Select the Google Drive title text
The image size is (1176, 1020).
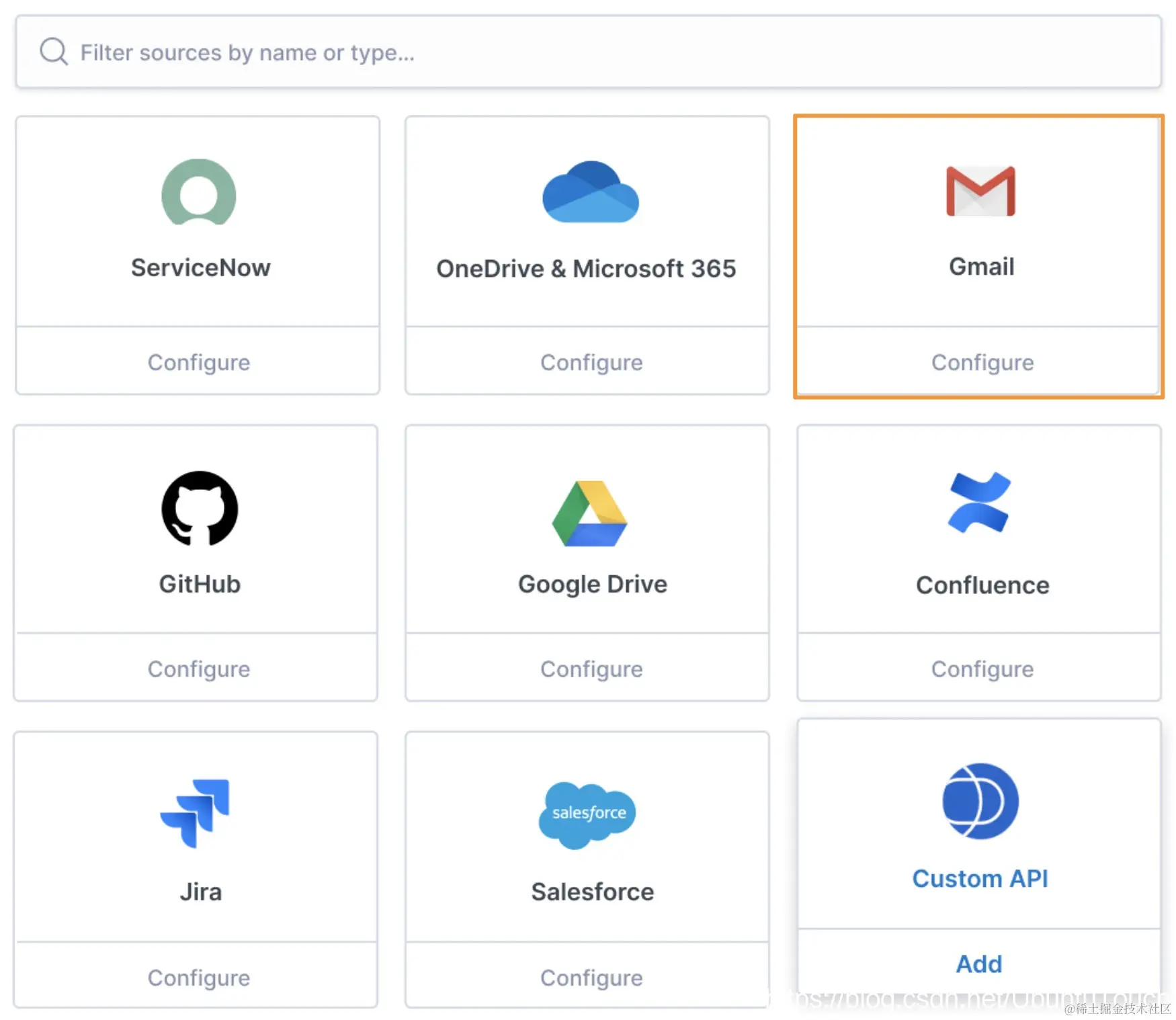(x=592, y=585)
